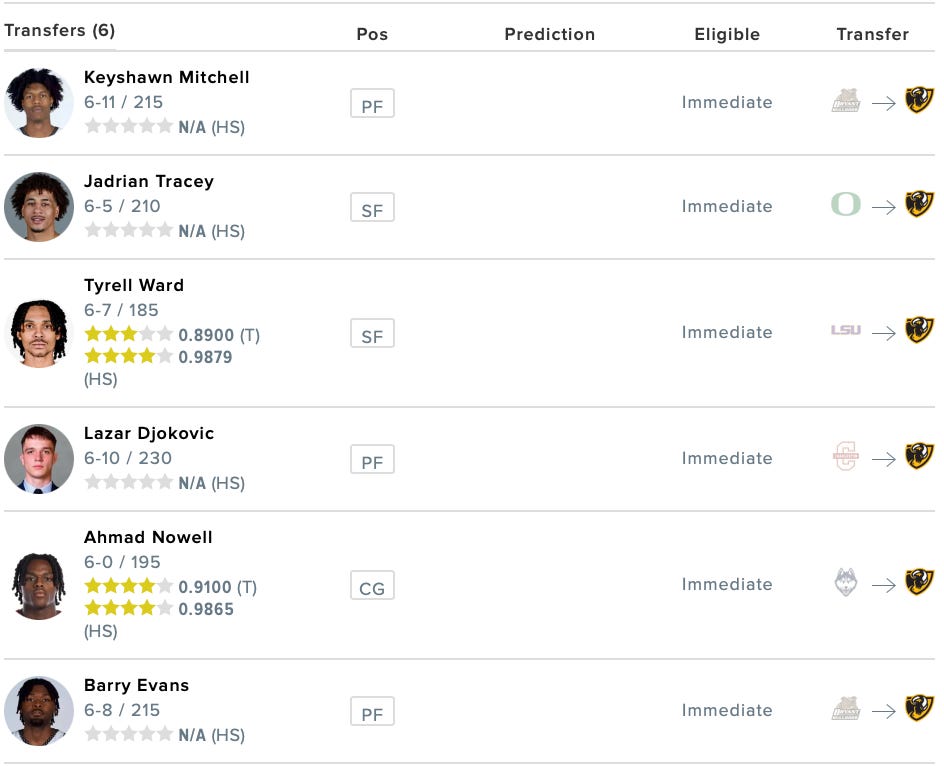Click the VCU ram logo in Ward's row

tap(919, 330)
